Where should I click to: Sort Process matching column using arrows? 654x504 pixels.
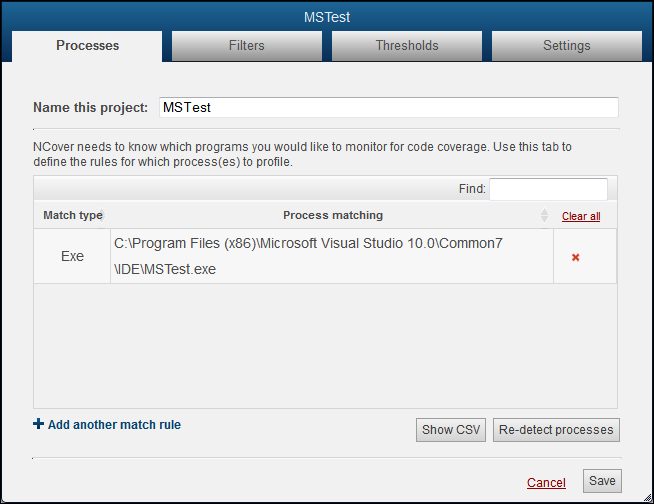click(x=544, y=215)
